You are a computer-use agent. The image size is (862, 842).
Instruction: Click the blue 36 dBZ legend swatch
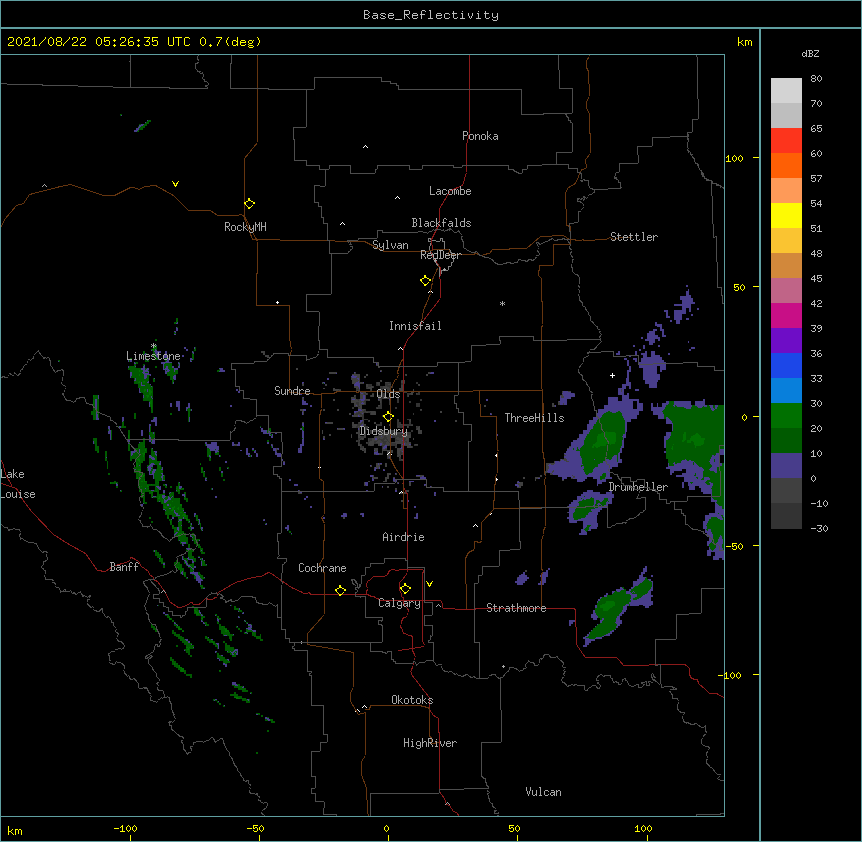click(x=786, y=365)
